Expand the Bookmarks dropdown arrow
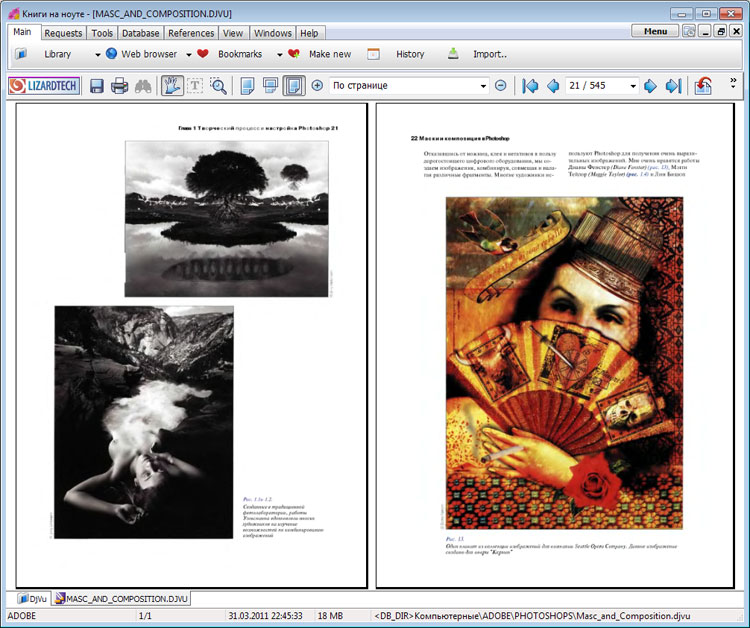This screenshot has width=750, height=628. (279, 55)
